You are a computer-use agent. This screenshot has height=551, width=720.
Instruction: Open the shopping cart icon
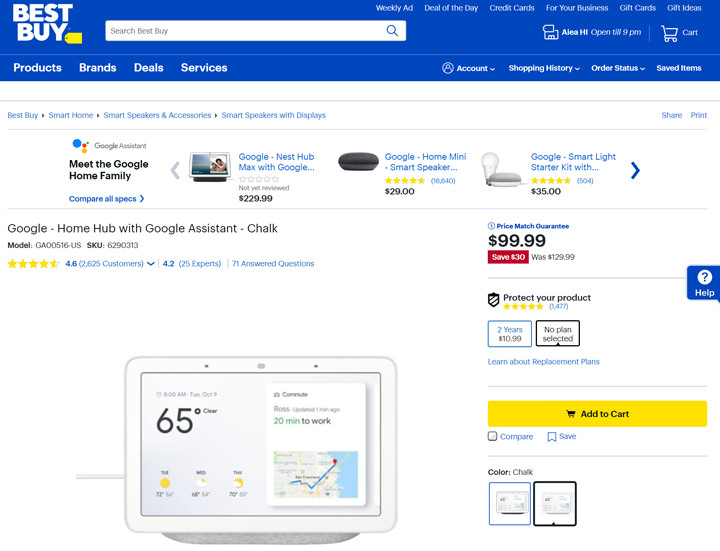669,33
